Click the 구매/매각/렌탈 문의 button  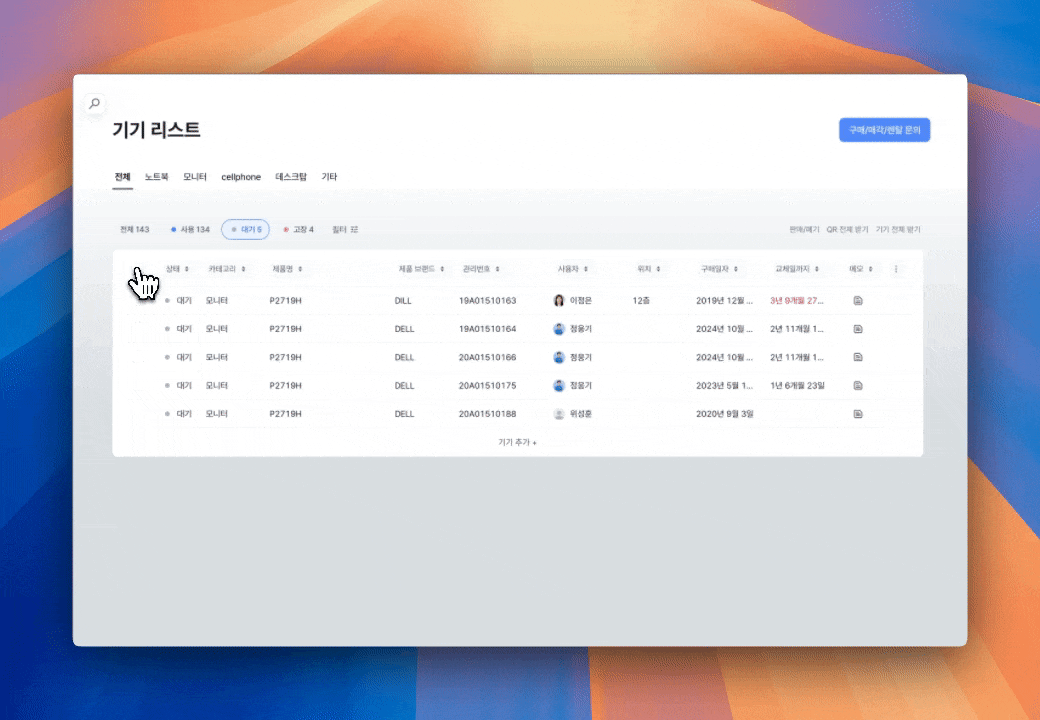click(x=884, y=130)
